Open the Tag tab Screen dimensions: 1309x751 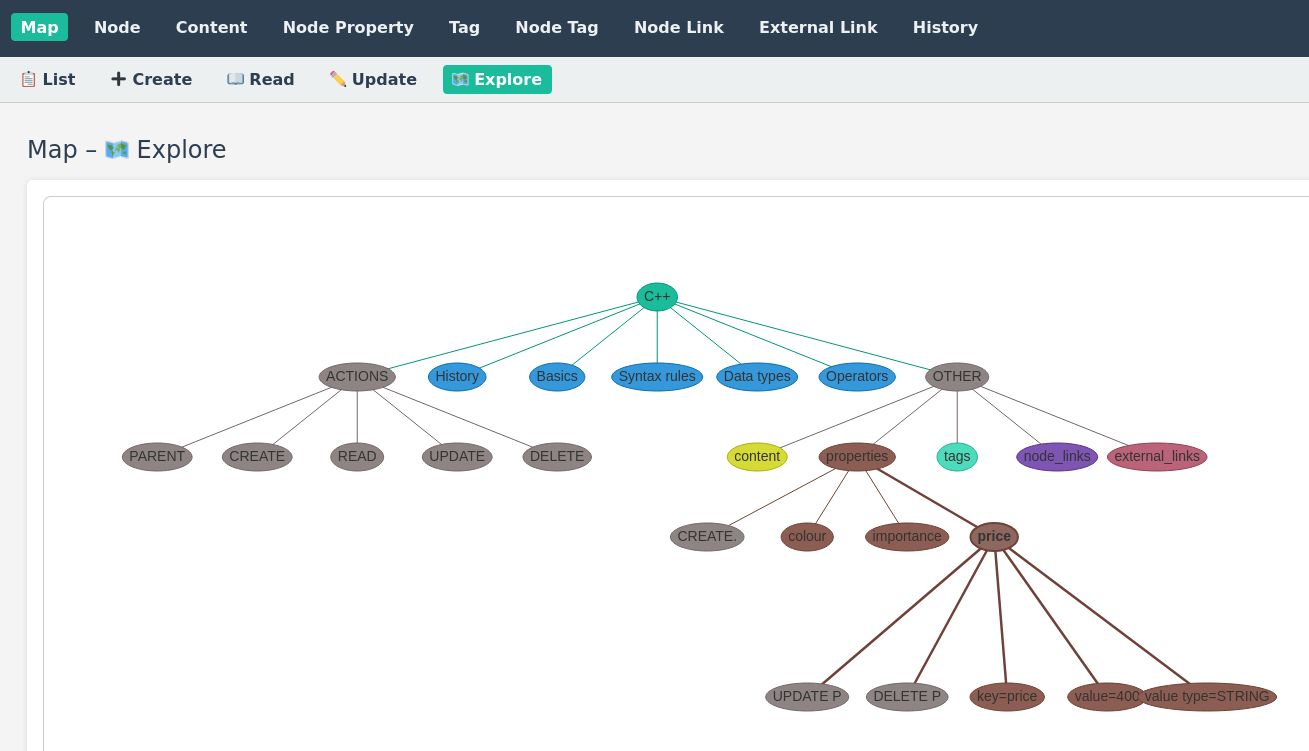(x=464, y=27)
